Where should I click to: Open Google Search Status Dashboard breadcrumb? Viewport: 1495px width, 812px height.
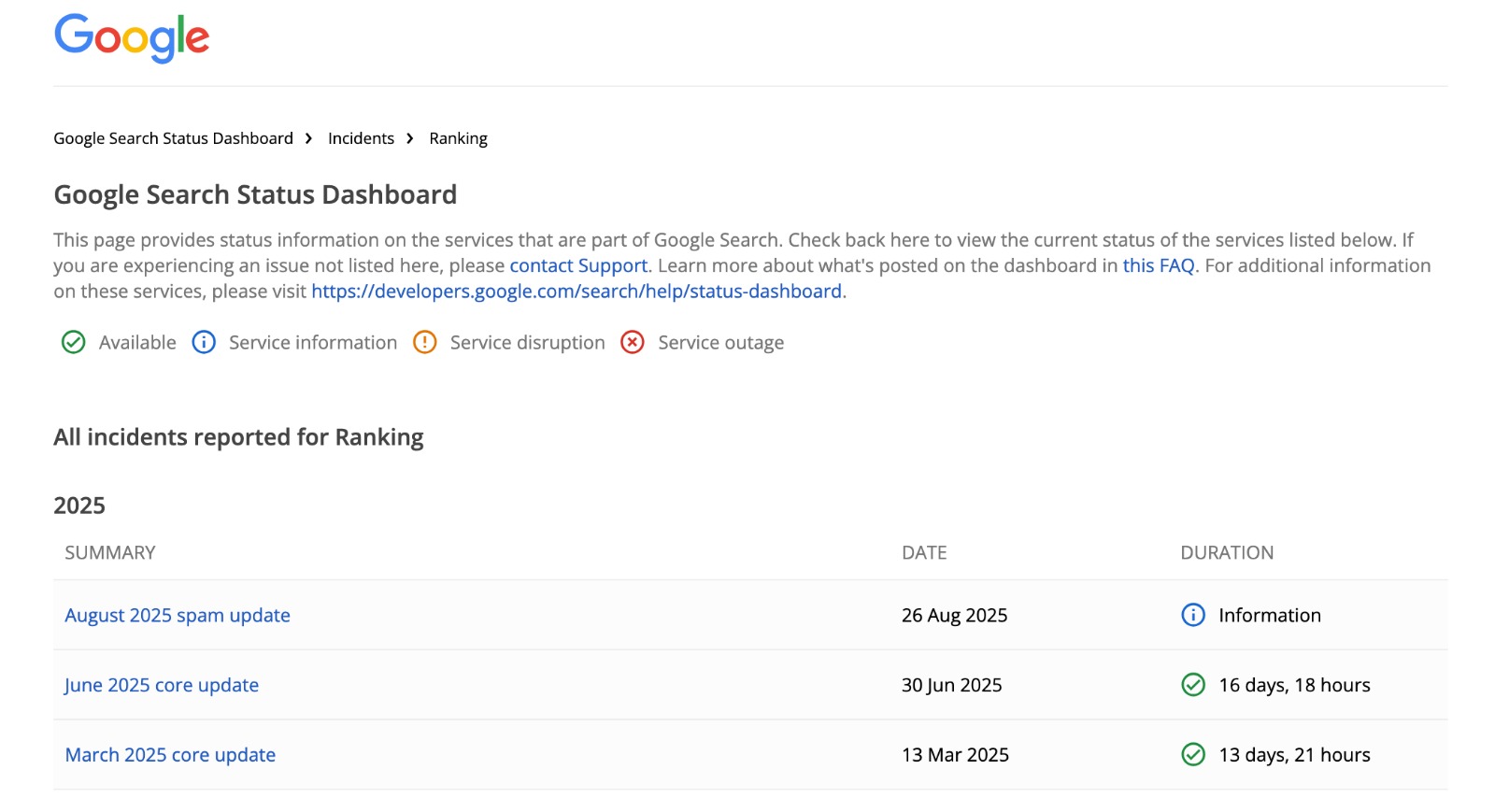click(x=173, y=138)
